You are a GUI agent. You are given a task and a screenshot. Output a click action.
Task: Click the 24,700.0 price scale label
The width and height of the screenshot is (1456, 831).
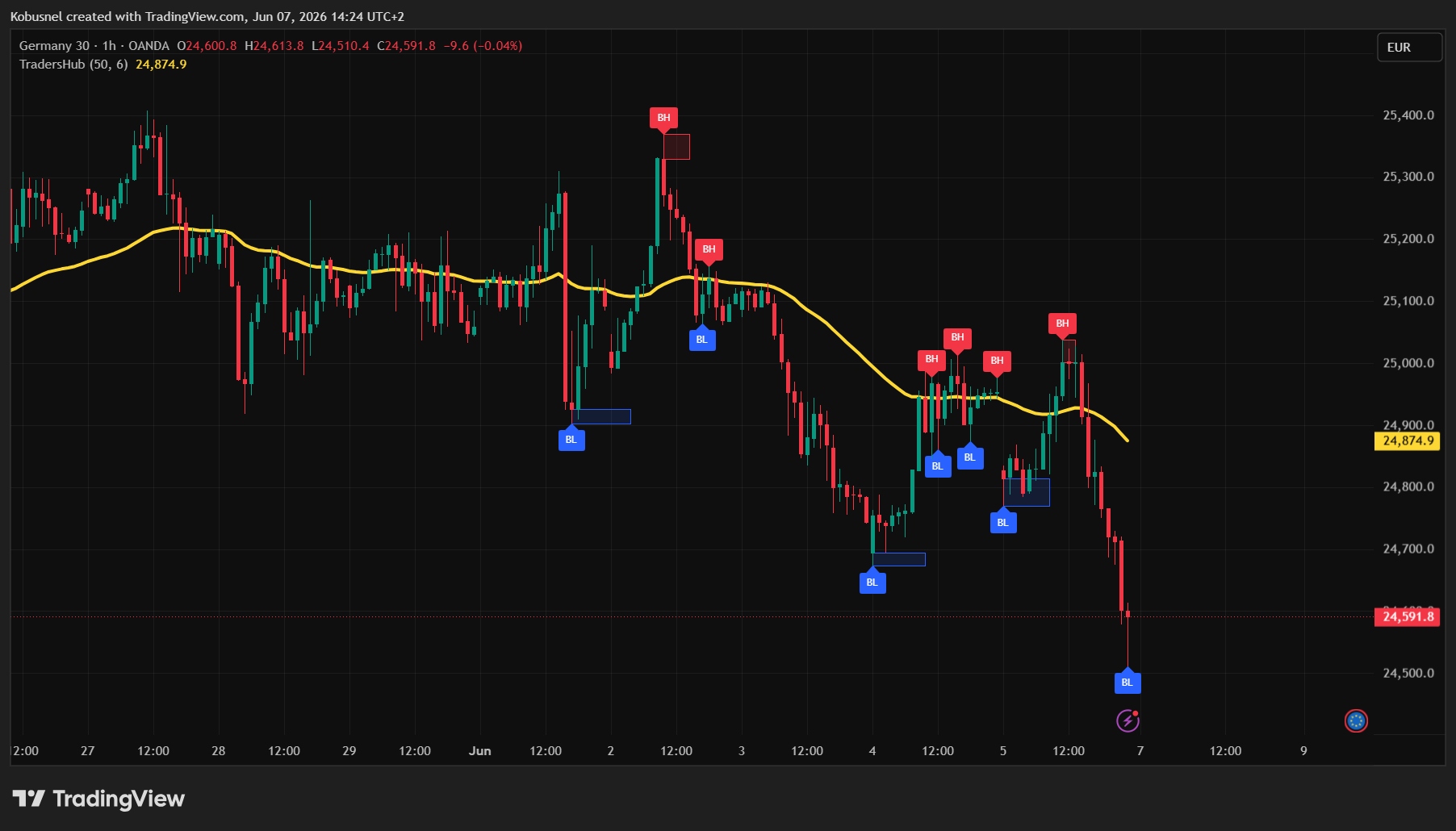pos(1408,549)
